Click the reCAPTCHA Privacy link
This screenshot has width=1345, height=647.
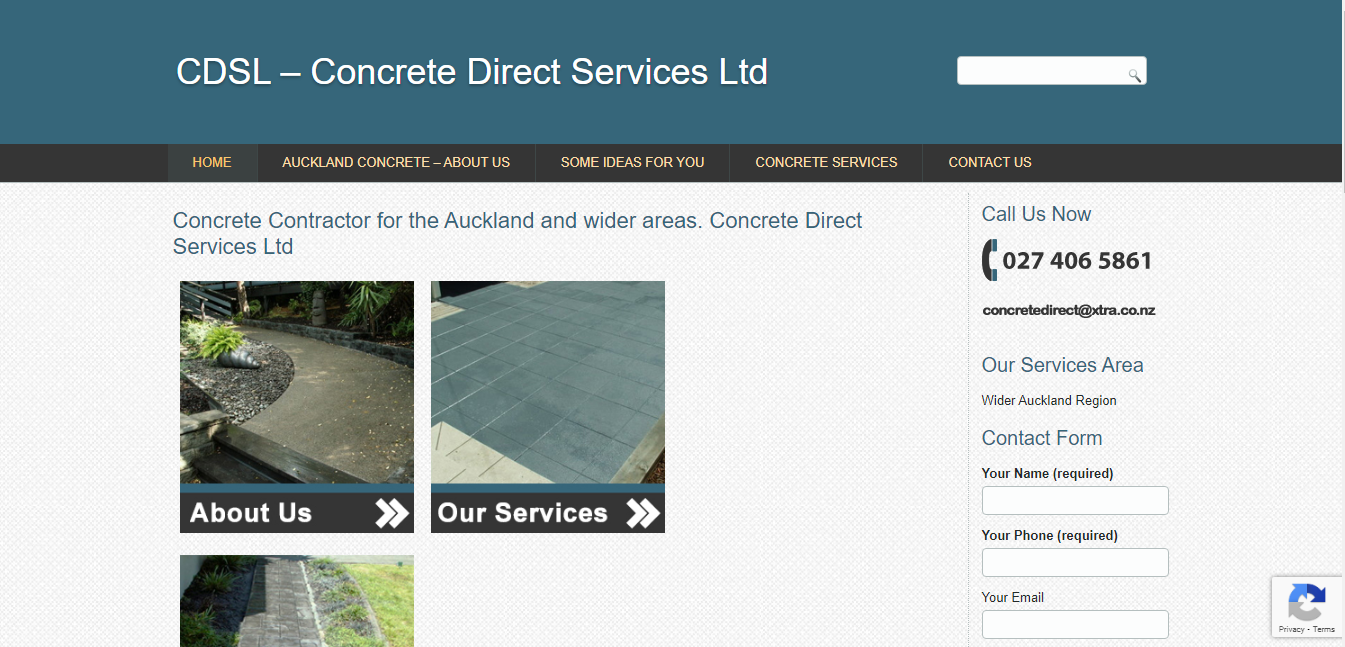(1290, 629)
